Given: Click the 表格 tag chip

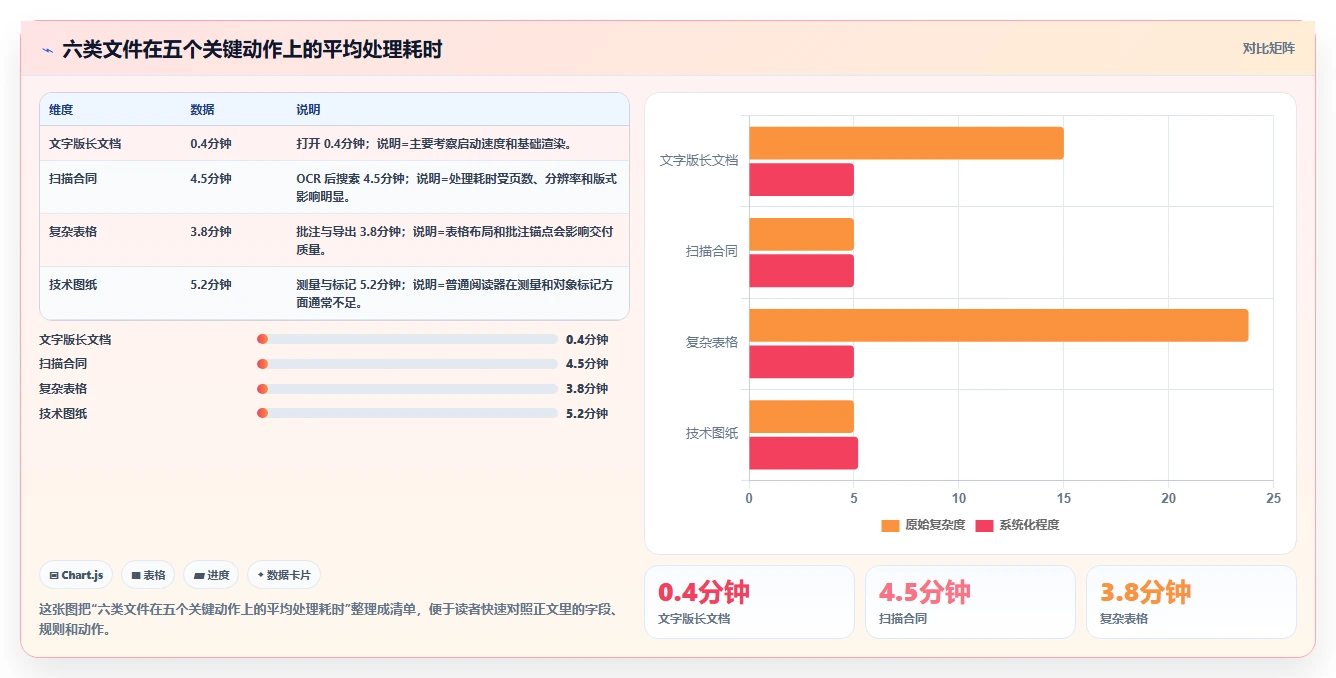Looking at the screenshot, I should tap(148, 575).
